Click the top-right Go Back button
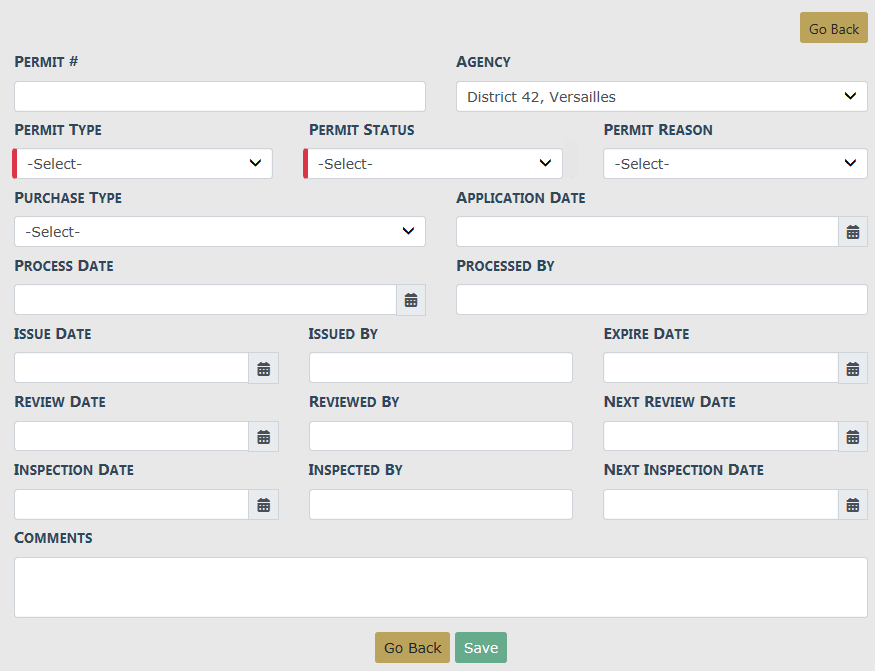 [x=833, y=28]
